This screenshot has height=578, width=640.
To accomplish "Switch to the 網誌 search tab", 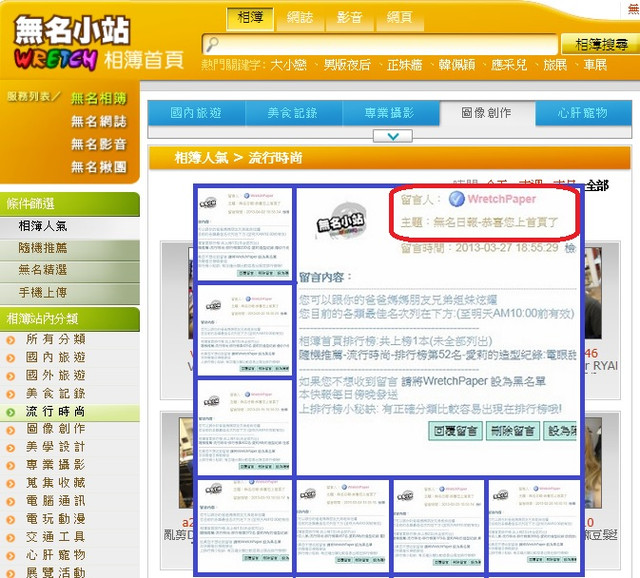I will (300, 19).
